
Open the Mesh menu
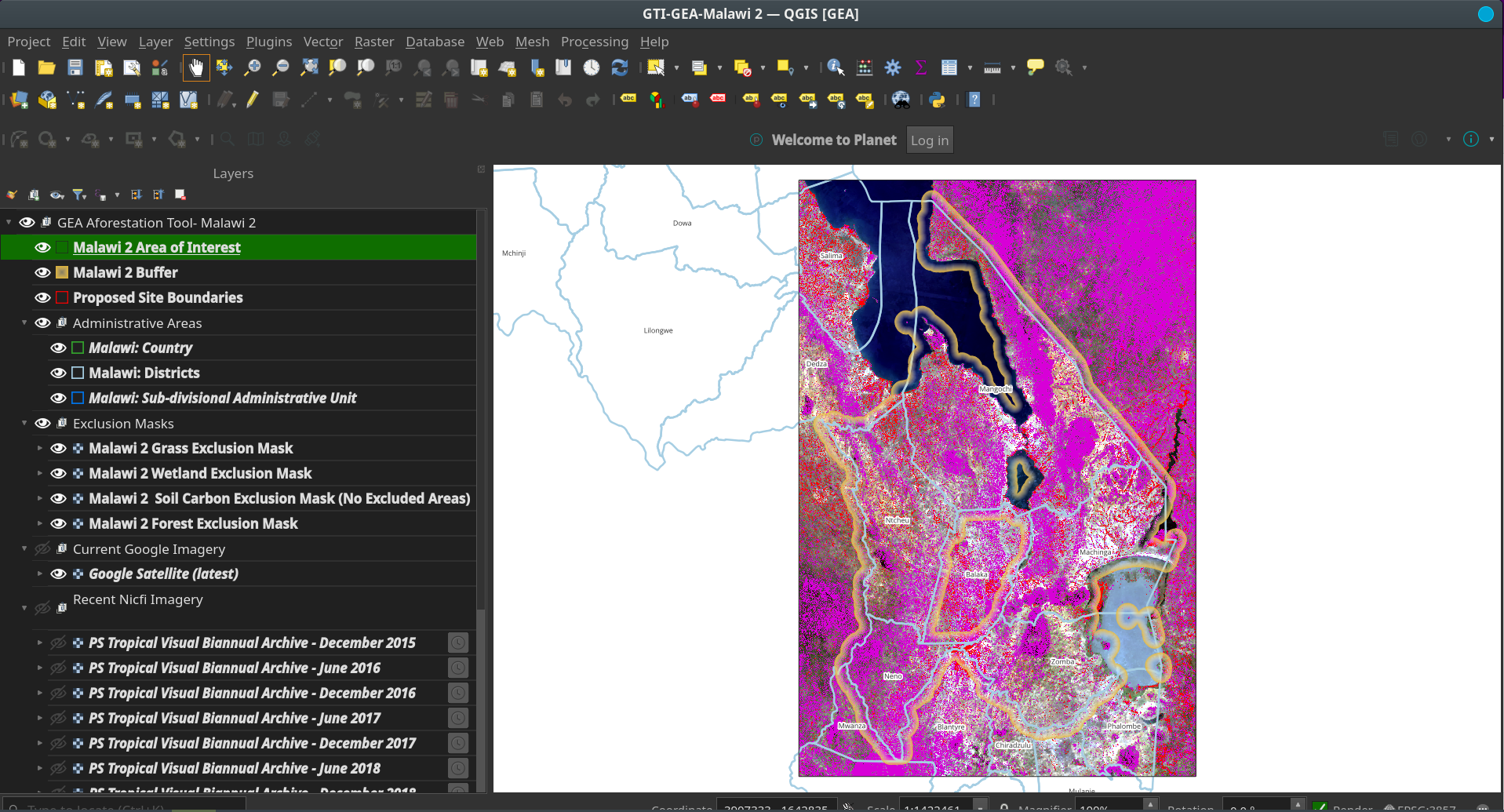click(x=532, y=42)
